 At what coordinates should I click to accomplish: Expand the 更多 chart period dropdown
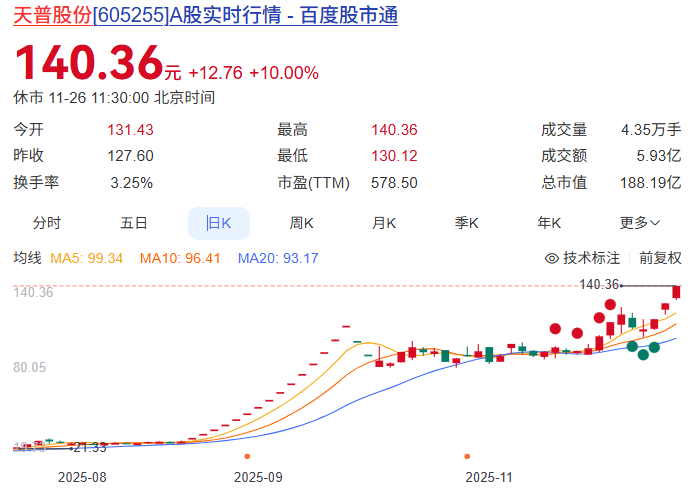coord(640,223)
